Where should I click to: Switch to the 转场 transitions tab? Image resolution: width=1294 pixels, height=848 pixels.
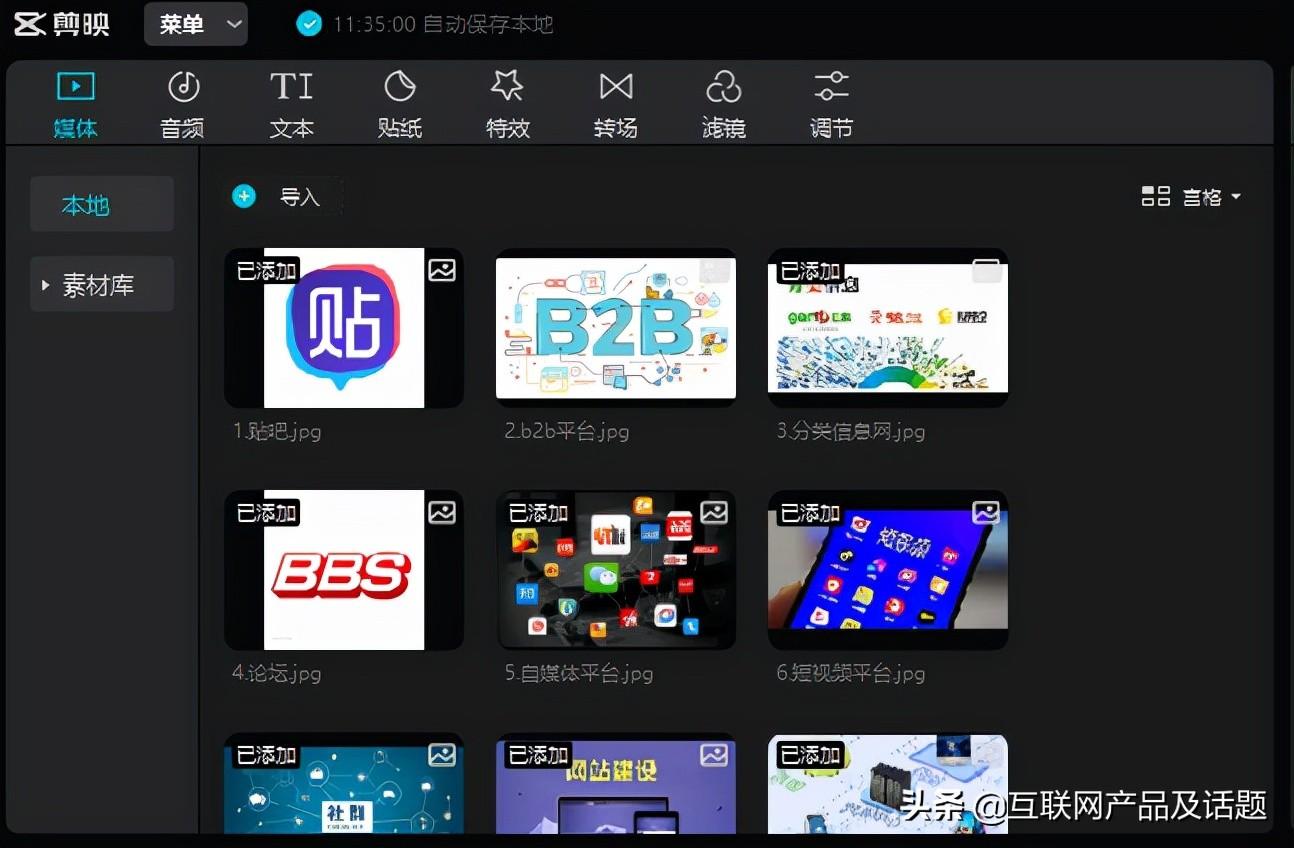[x=616, y=105]
